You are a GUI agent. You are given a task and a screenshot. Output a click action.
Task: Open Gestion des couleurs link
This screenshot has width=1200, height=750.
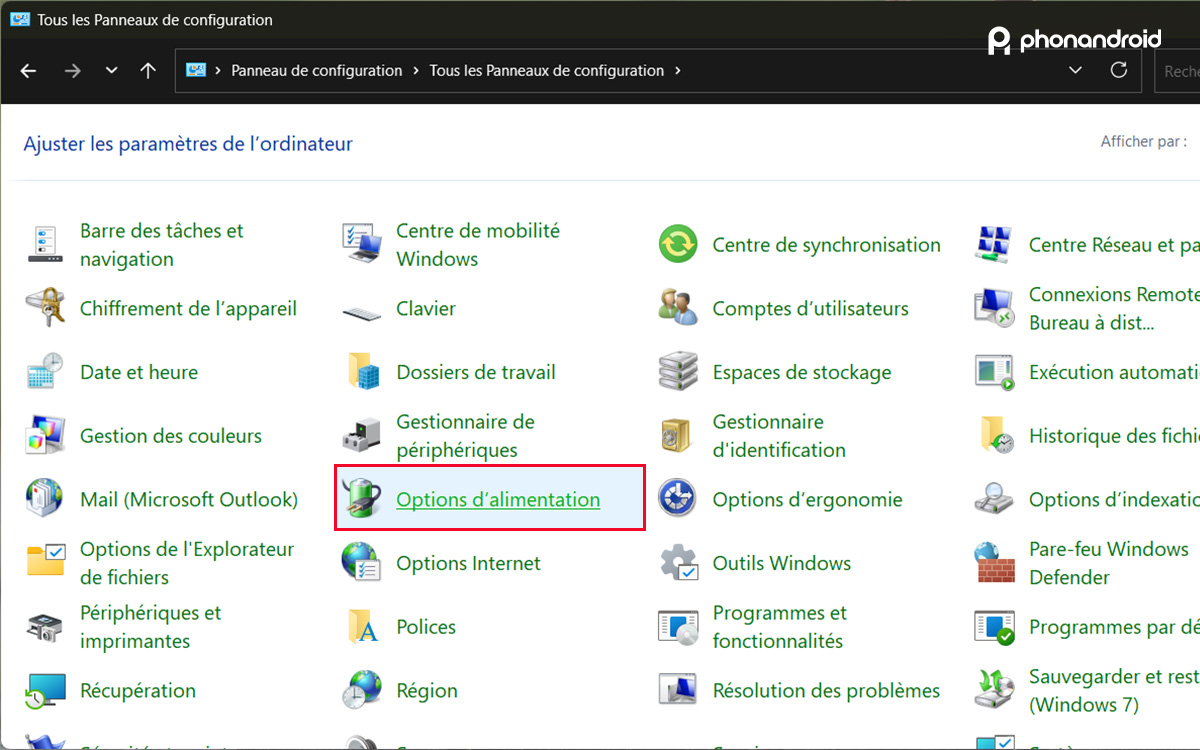tap(171, 436)
